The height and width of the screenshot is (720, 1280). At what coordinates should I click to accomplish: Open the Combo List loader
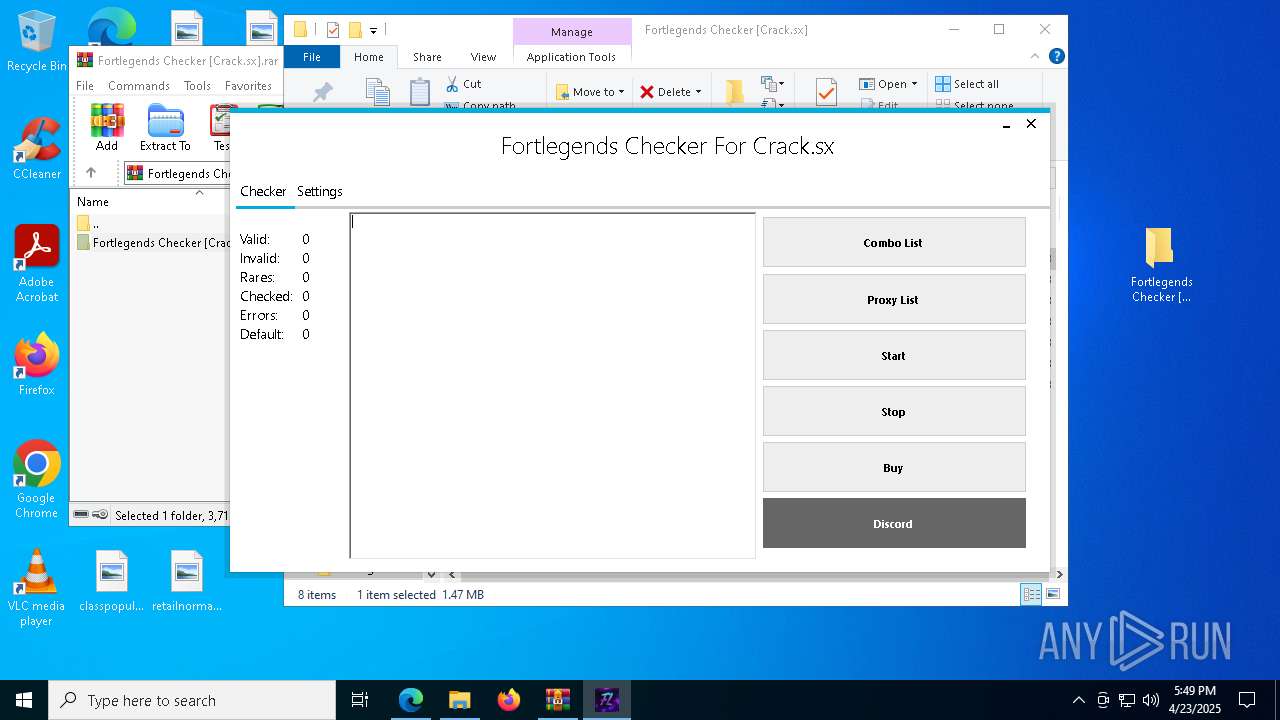894,242
